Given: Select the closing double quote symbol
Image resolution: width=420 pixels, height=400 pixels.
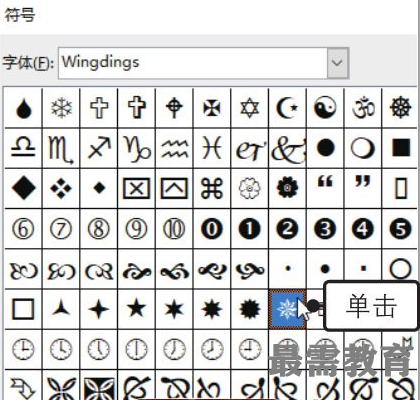Looking at the screenshot, I should tap(363, 182).
